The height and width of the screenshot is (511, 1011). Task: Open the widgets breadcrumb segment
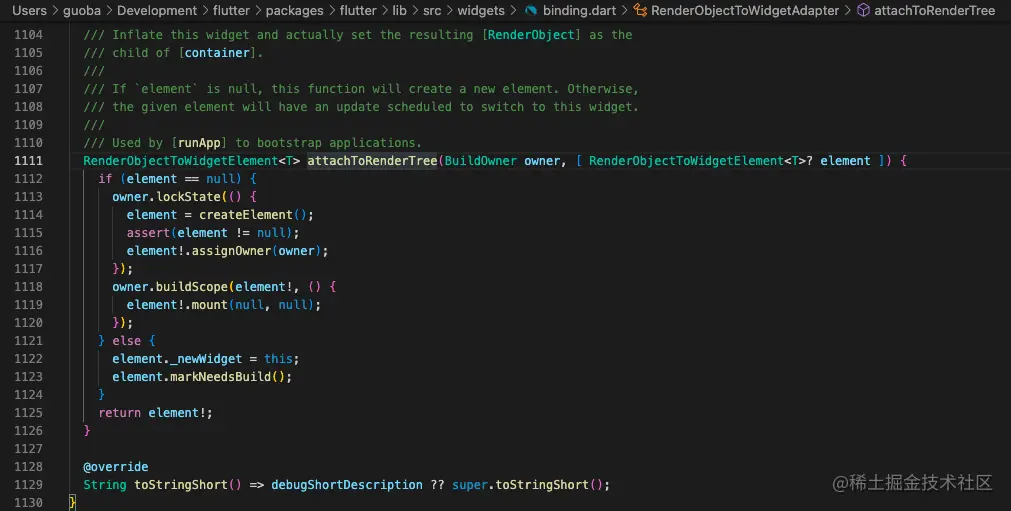(481, 10)
